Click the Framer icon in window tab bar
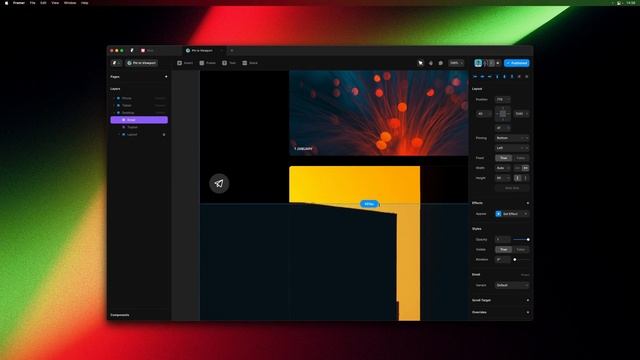This screenshot has height=360, width=640. click(x=132, y=50)
